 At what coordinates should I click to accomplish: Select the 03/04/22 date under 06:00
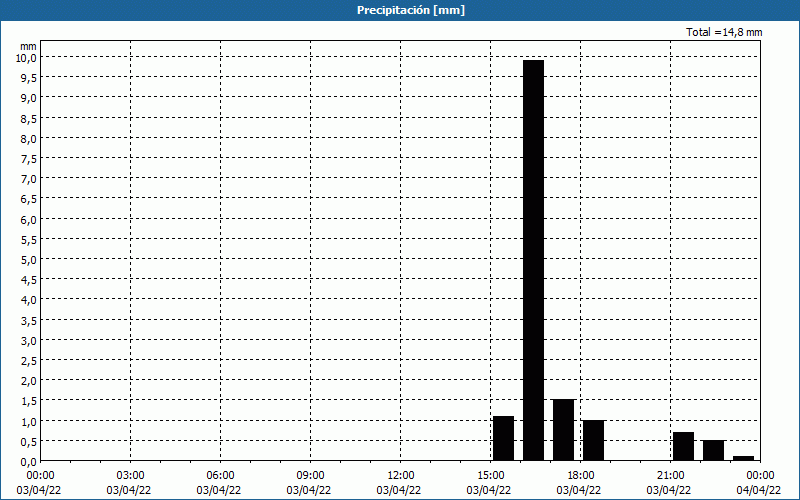[219, 490]
